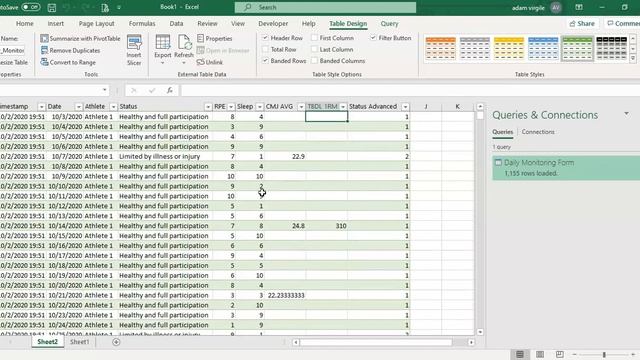
Task: Open the Home ribbon tab
Action: [x=24, y=24]
